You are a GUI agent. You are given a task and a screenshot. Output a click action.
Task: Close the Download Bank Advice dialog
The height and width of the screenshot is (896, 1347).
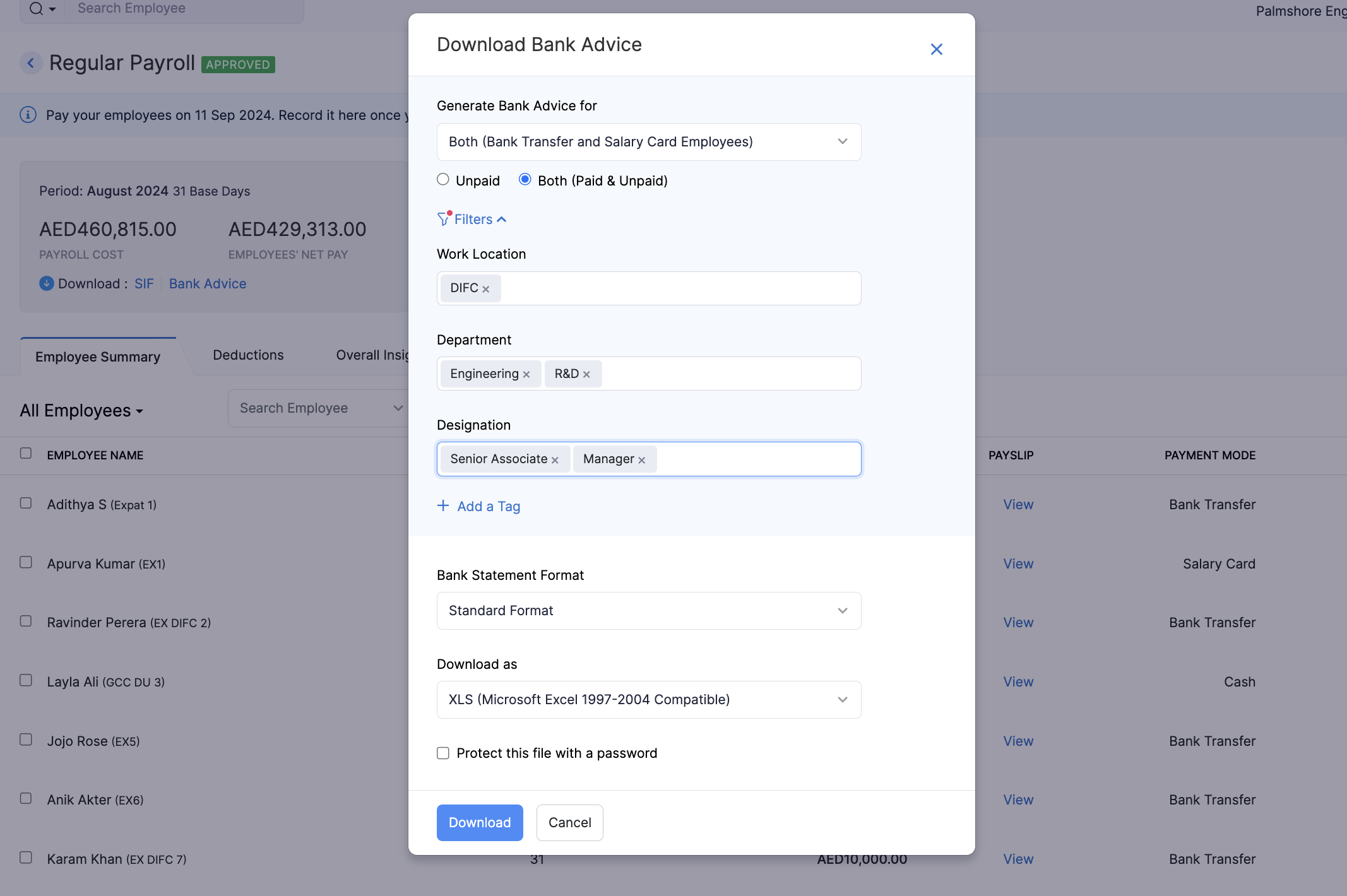(x=936, y=49)
